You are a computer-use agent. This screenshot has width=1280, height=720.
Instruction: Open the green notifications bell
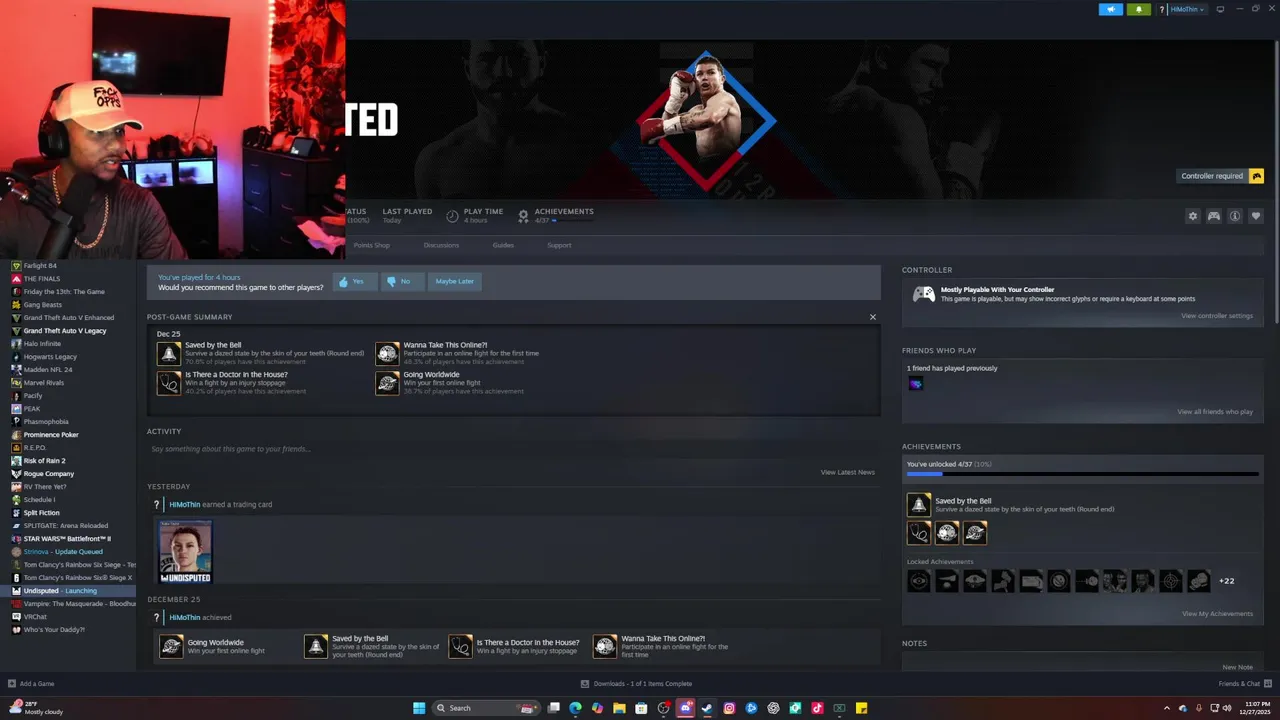point(1138,9)
